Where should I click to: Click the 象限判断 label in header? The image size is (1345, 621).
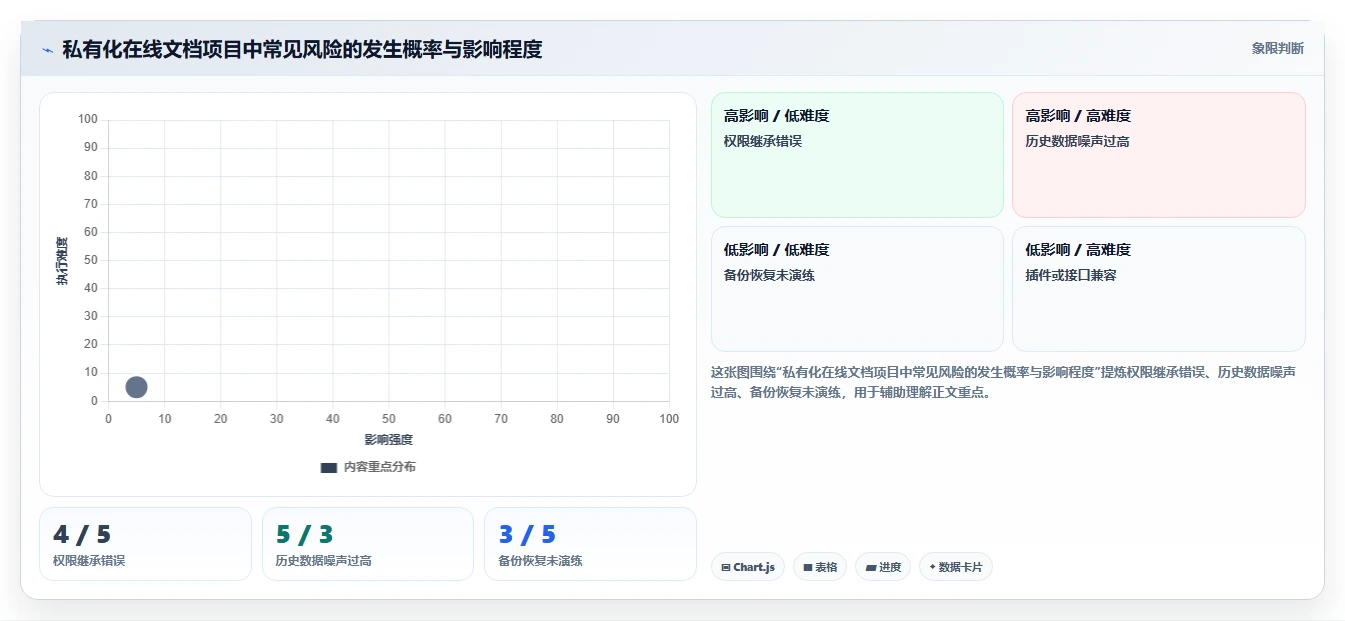tap(1277, 48)
